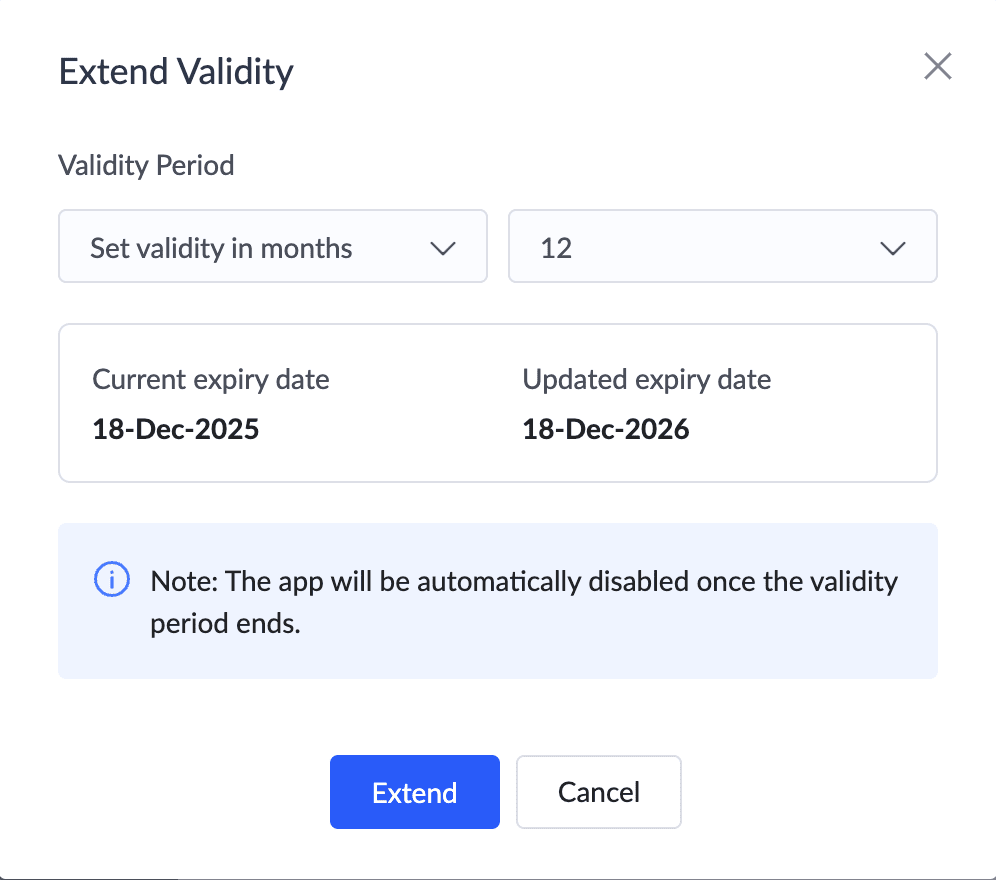This screenshot has height=880, width=996.
Task: Open the months dropdown showing 12
Action: 722,246
